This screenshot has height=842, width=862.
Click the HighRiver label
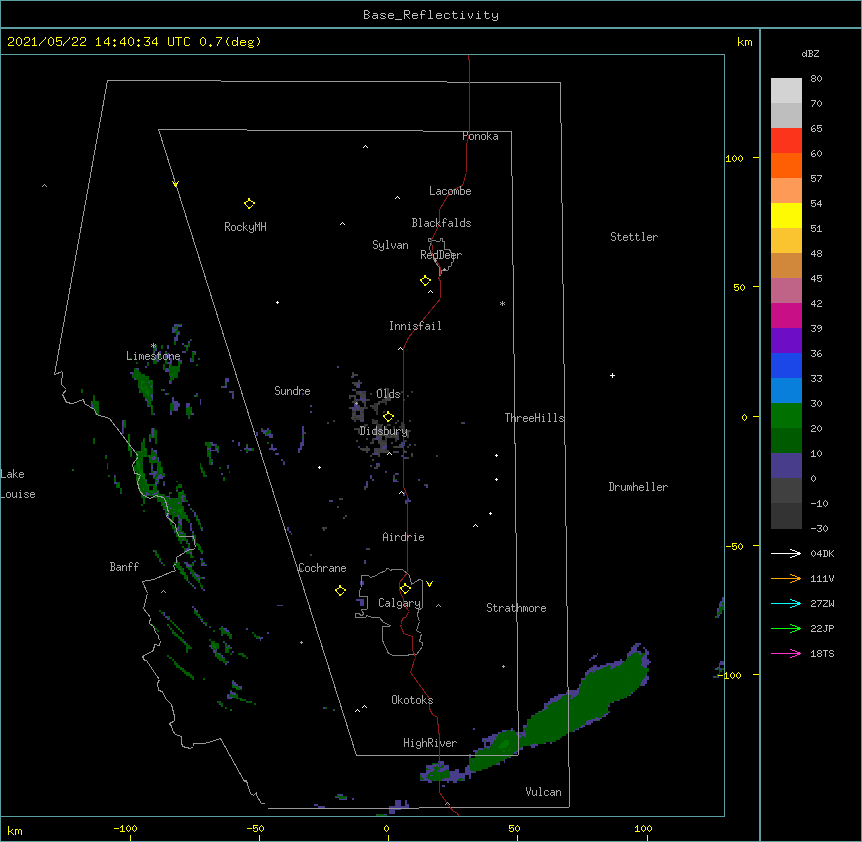point(430,743)
